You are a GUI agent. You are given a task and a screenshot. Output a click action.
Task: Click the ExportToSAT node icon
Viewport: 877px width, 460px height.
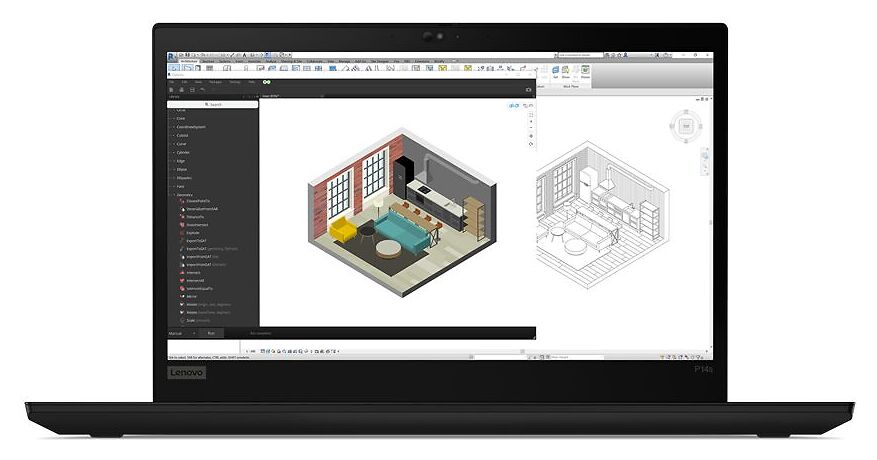click(180, 240)
